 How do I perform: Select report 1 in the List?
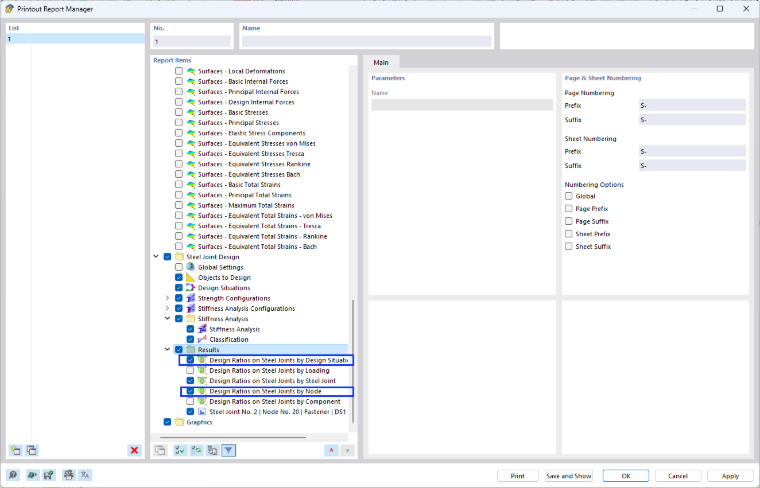(x=75, y=39)
